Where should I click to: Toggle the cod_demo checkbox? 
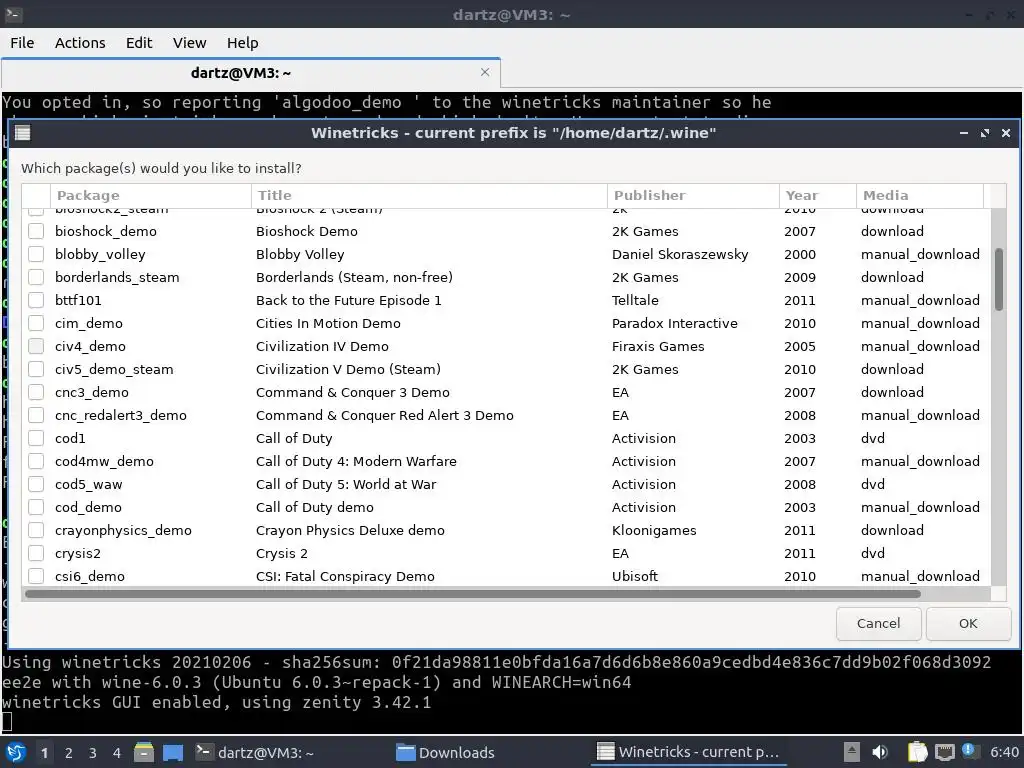(36, 507)
